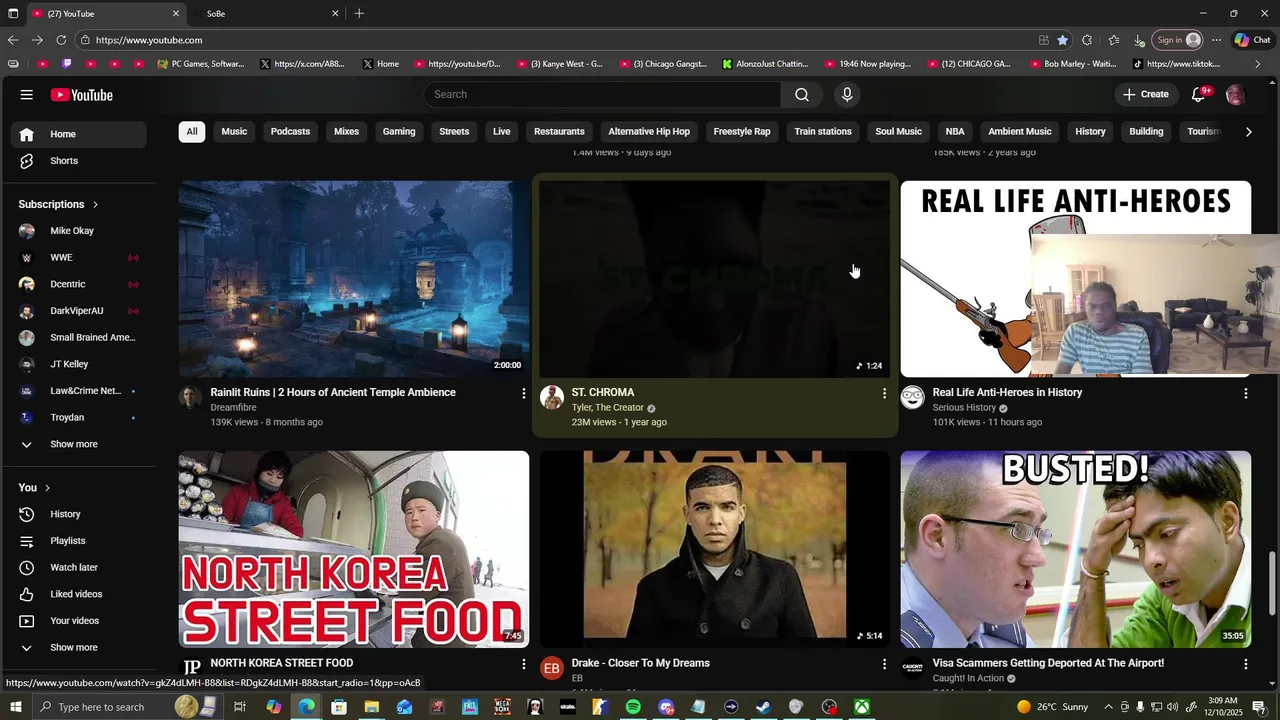Select the Alternative Hip Hop chip
1280x720 pixels.
click(x=649, y=132)
